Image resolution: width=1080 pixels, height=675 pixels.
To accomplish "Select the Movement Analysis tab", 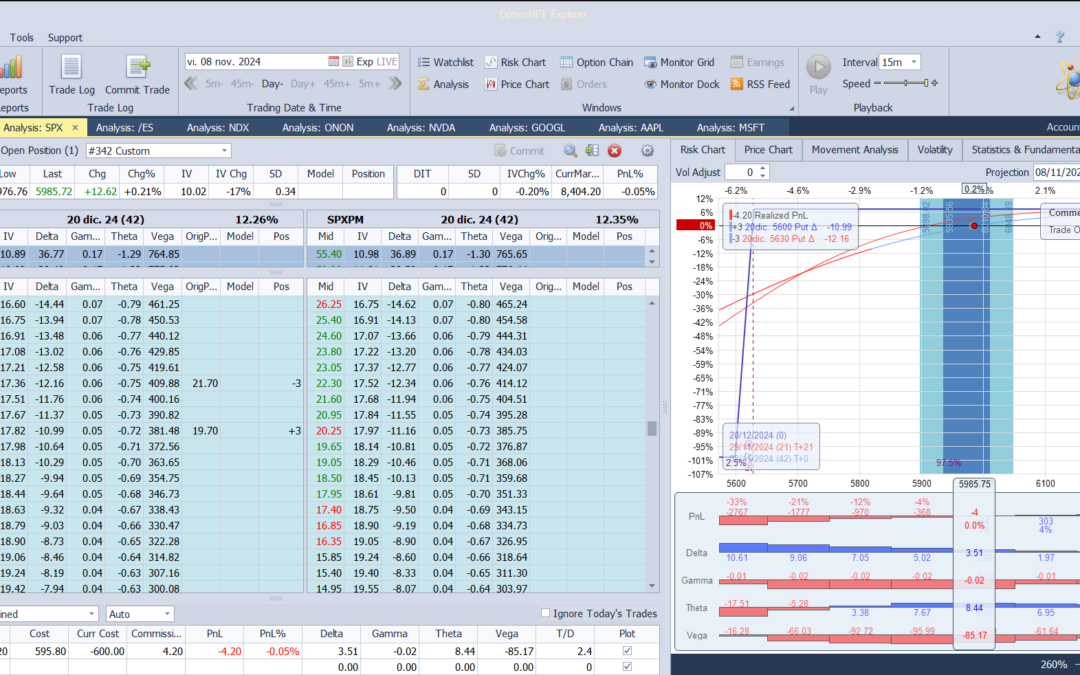I will point(854,150).
